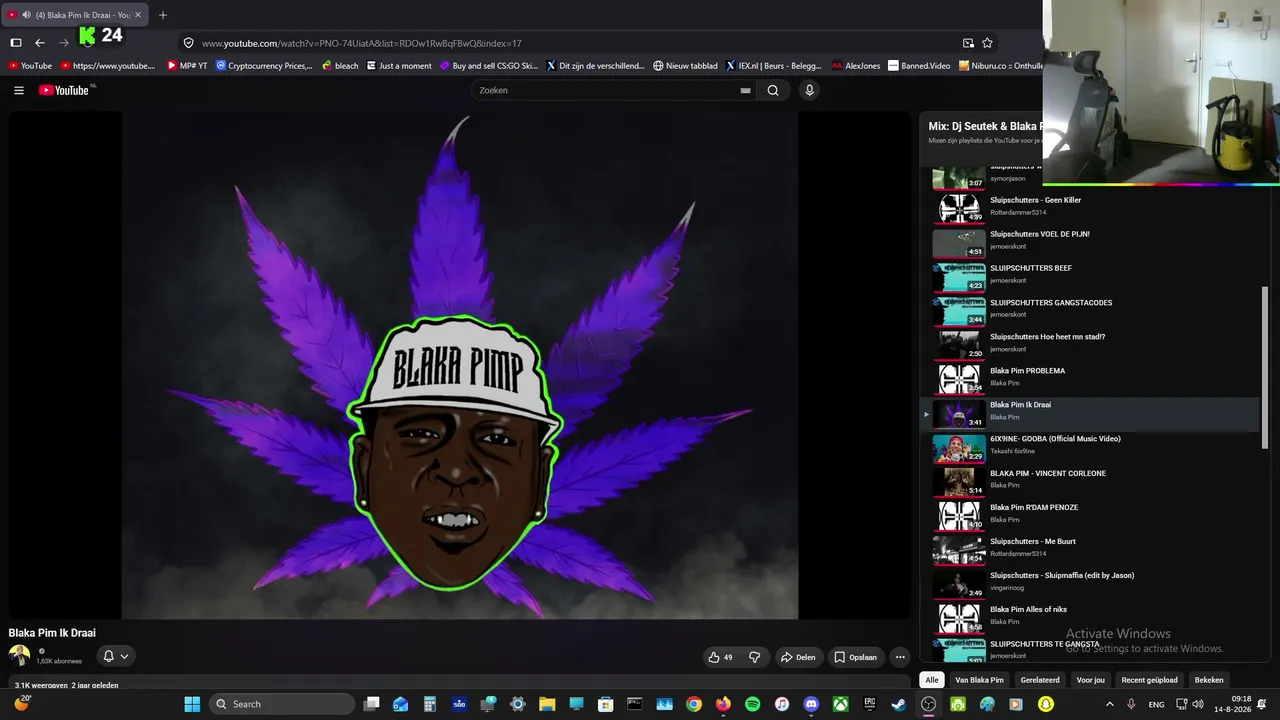This screenshot has height=720, width=1280.
Task: Click the playlist panel scrollbar
Action: (x=1264, y=370)
